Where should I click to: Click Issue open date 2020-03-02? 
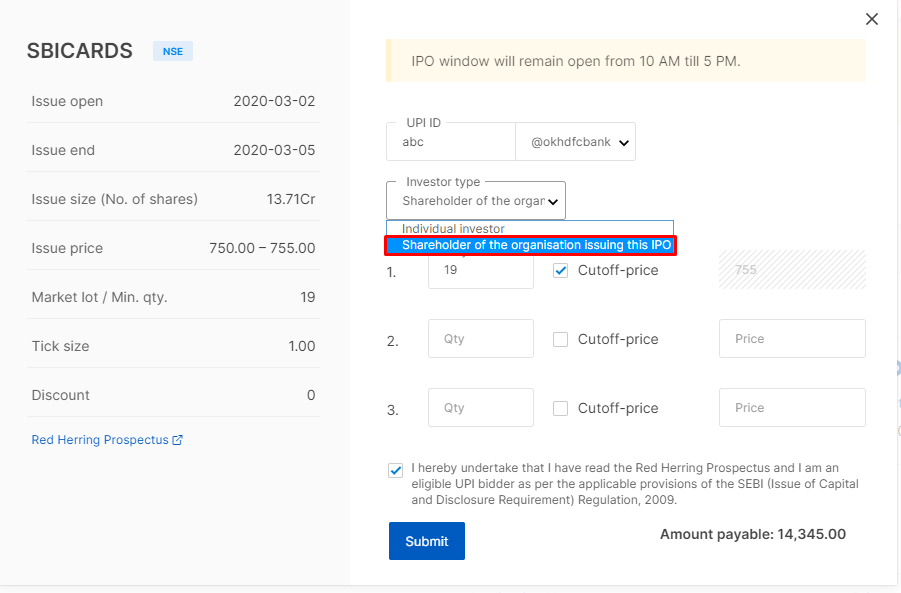[274, 101]
